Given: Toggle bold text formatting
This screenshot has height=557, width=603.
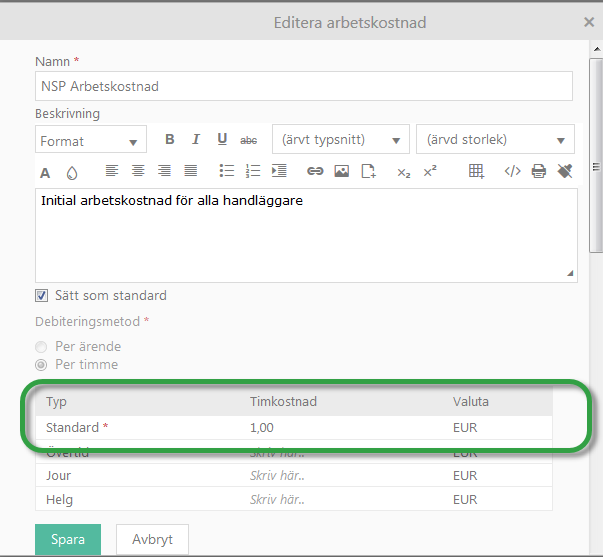Looking at the screenshot, I should pos(170,140).
